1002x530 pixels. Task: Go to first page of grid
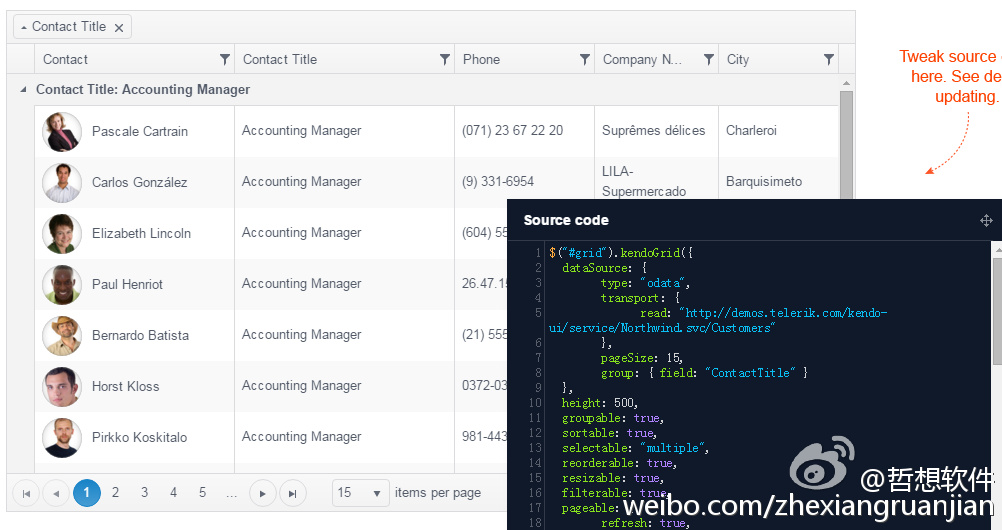(26, 494)
